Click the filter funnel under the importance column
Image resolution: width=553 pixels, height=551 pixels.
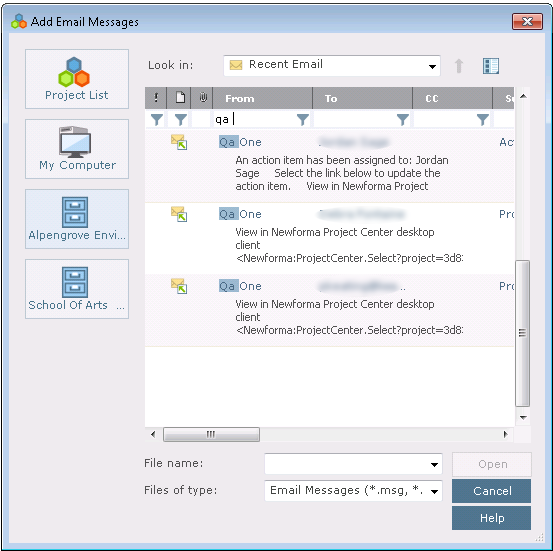[x=157, y=120]
